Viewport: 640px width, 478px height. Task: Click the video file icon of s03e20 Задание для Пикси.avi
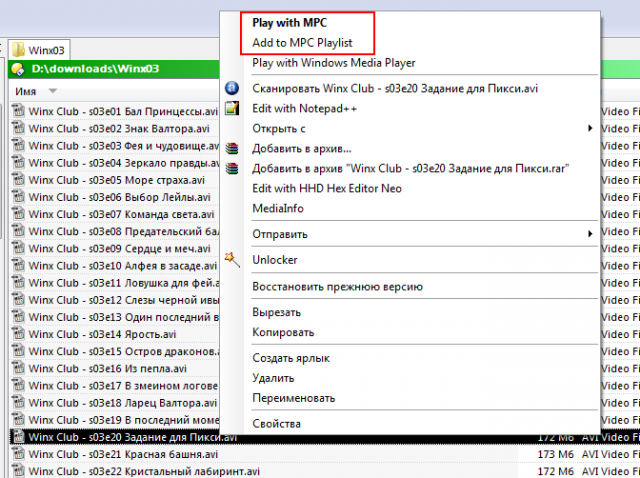point(18,437)
